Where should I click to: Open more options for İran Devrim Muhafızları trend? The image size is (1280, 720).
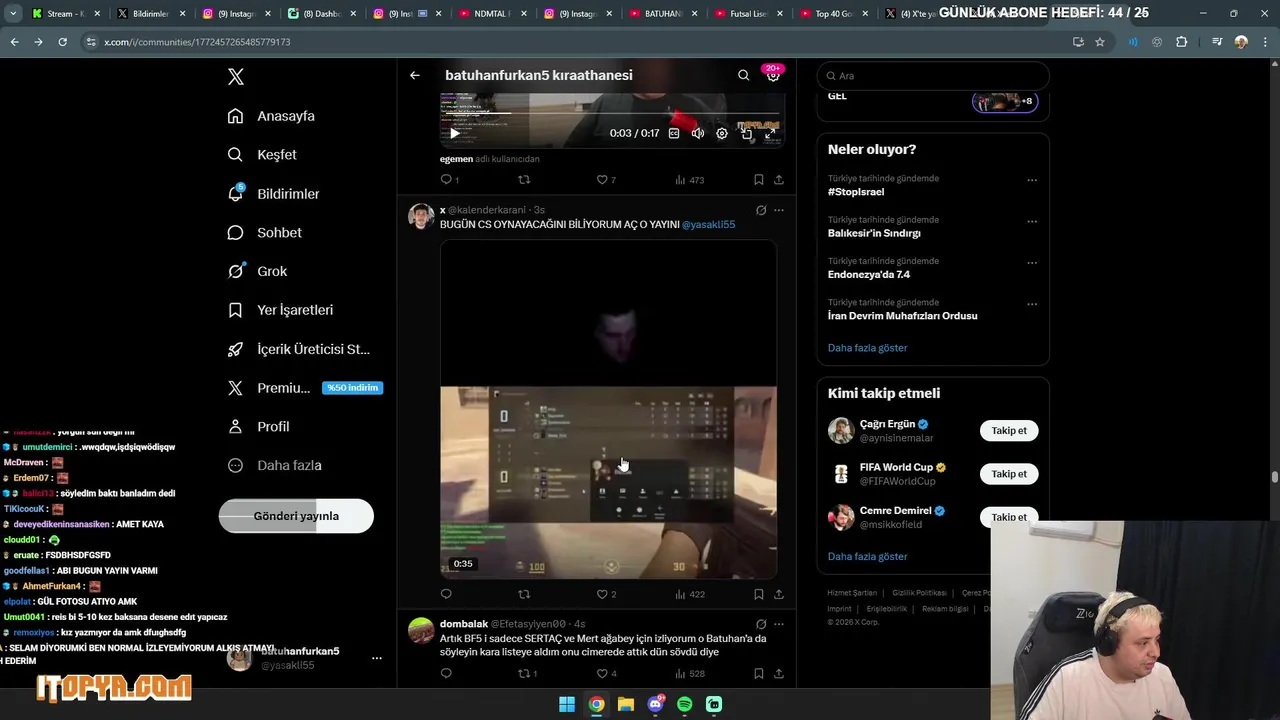[x=1032, y=304]
